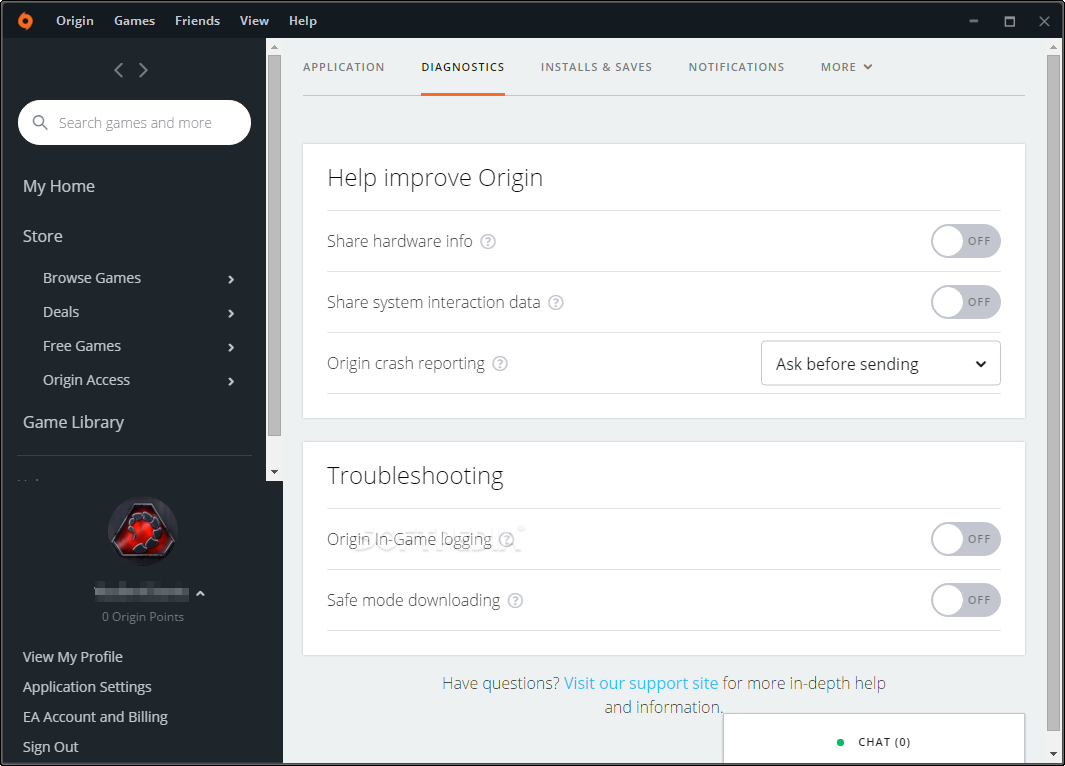This screenshot has height=766, width=1065.
Task: Go back with the left navigation arrow
Action: (119, 70)
